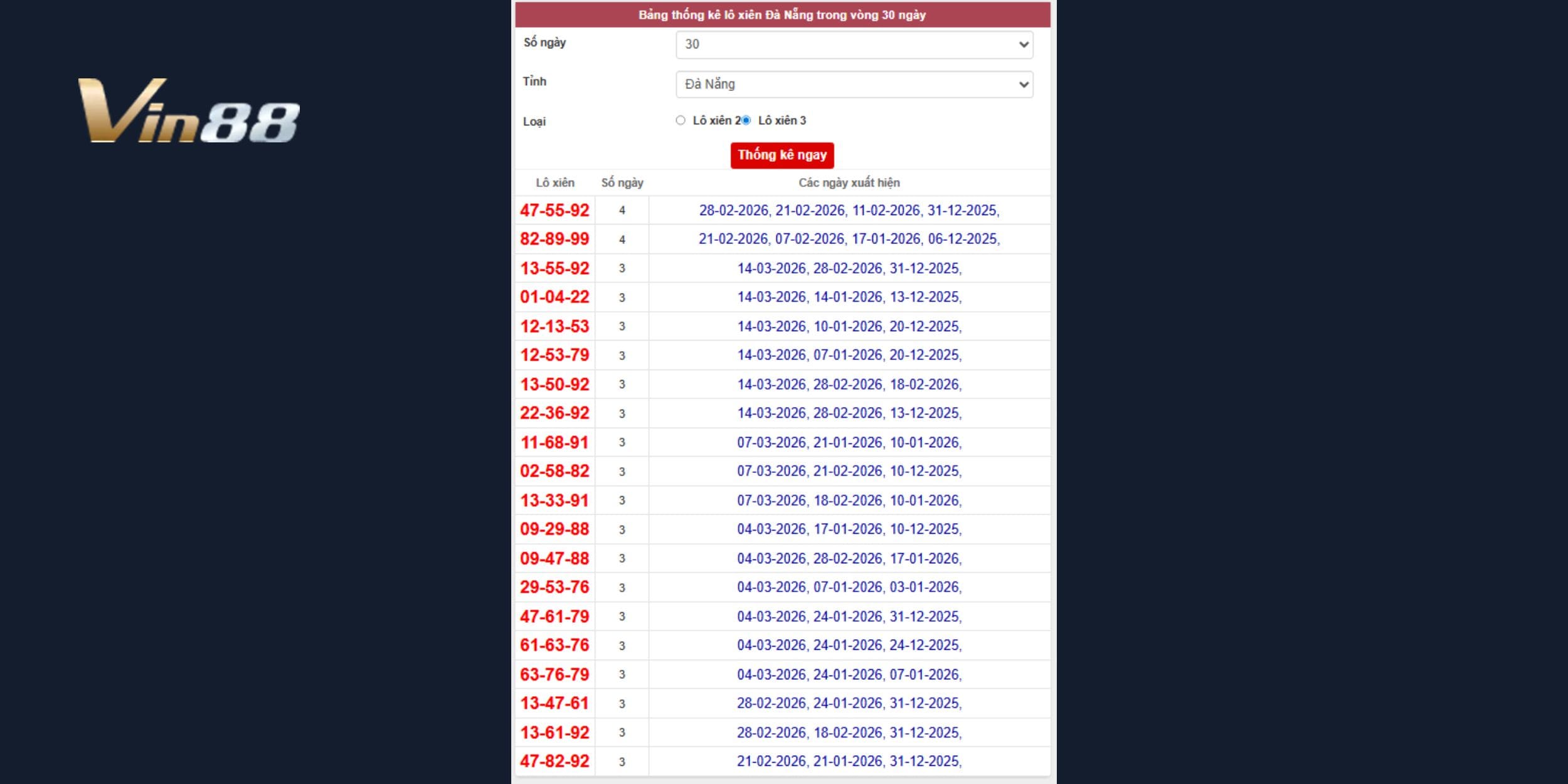Click the 29-53-76 lô xiên entry
The width and height of the screenshot is (1568, 784).
554,587
